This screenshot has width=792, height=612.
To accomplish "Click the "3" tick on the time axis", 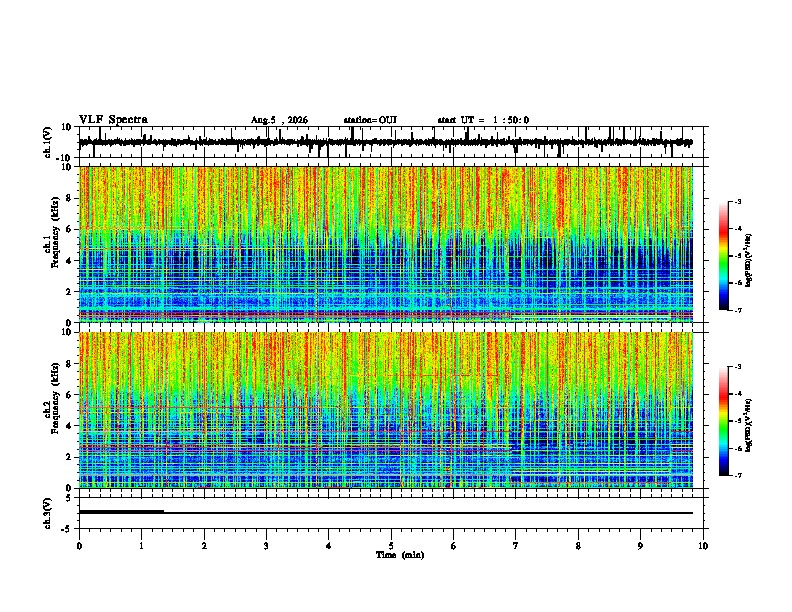I will [x=266, y=546].
